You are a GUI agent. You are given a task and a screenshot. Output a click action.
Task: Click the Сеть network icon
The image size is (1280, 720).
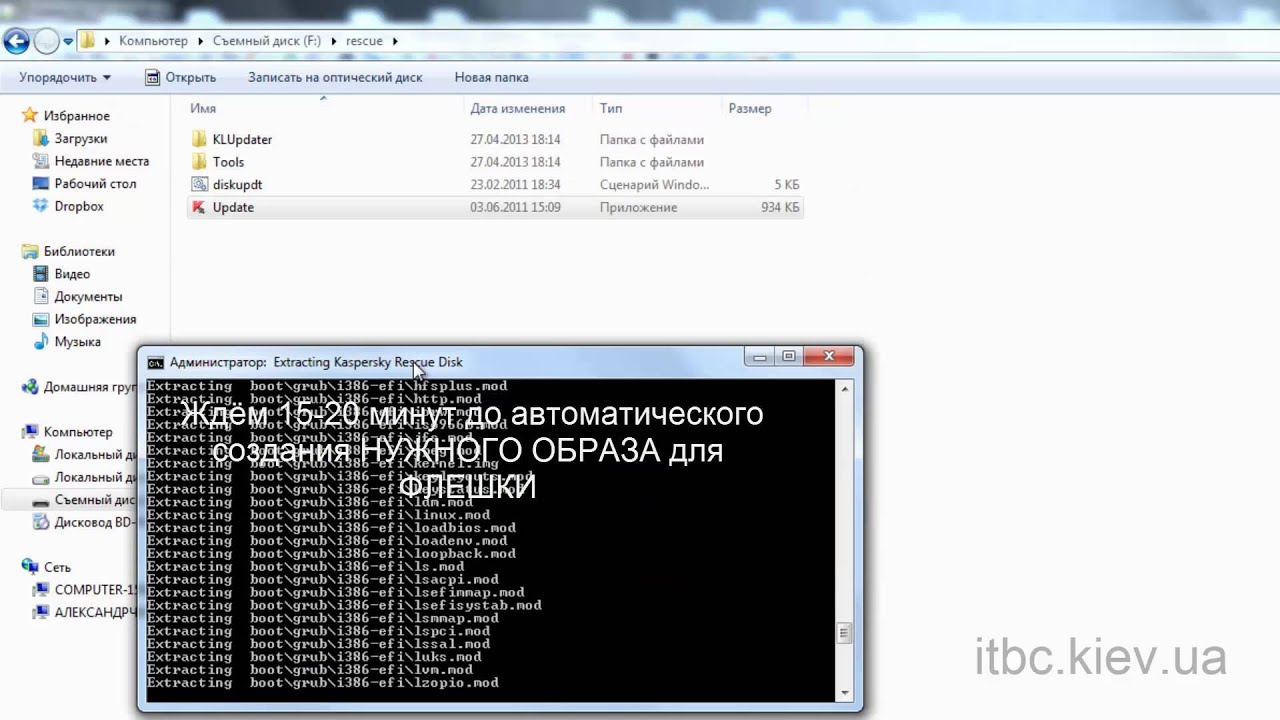coord(30,567)
